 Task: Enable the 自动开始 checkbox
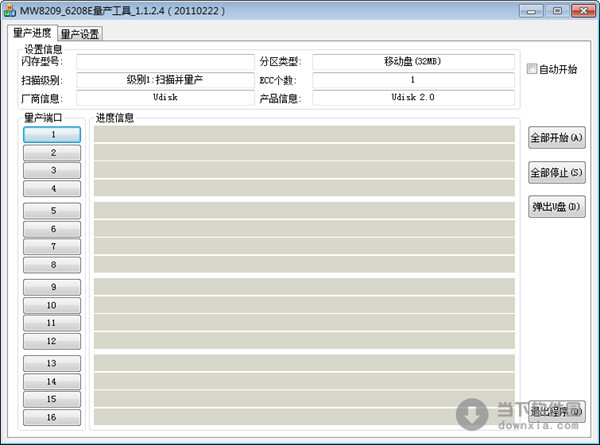(532, 69)
